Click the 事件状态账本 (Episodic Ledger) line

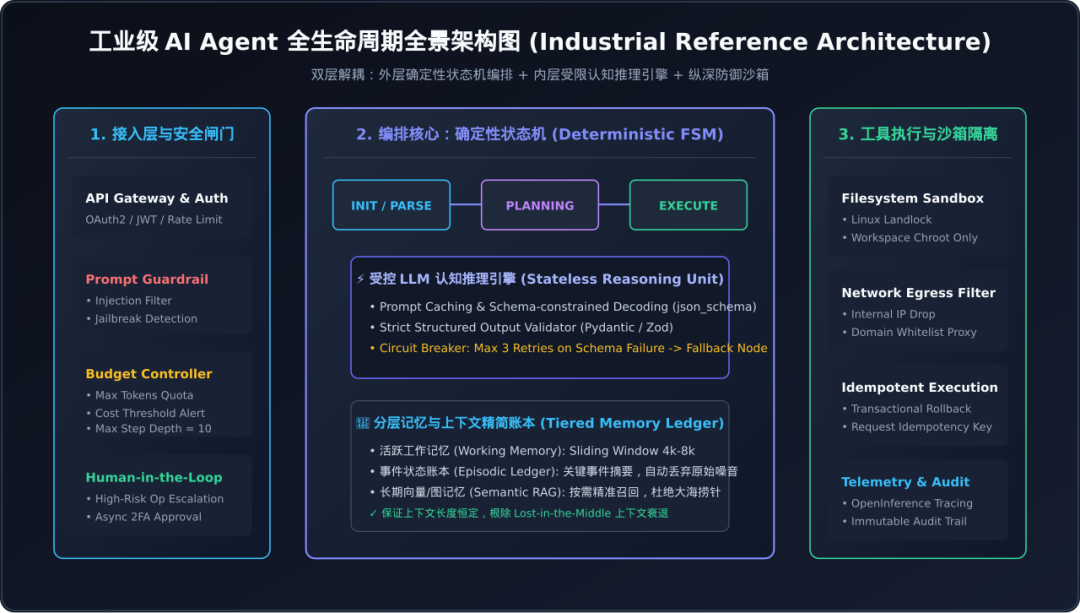pos(554,471)
